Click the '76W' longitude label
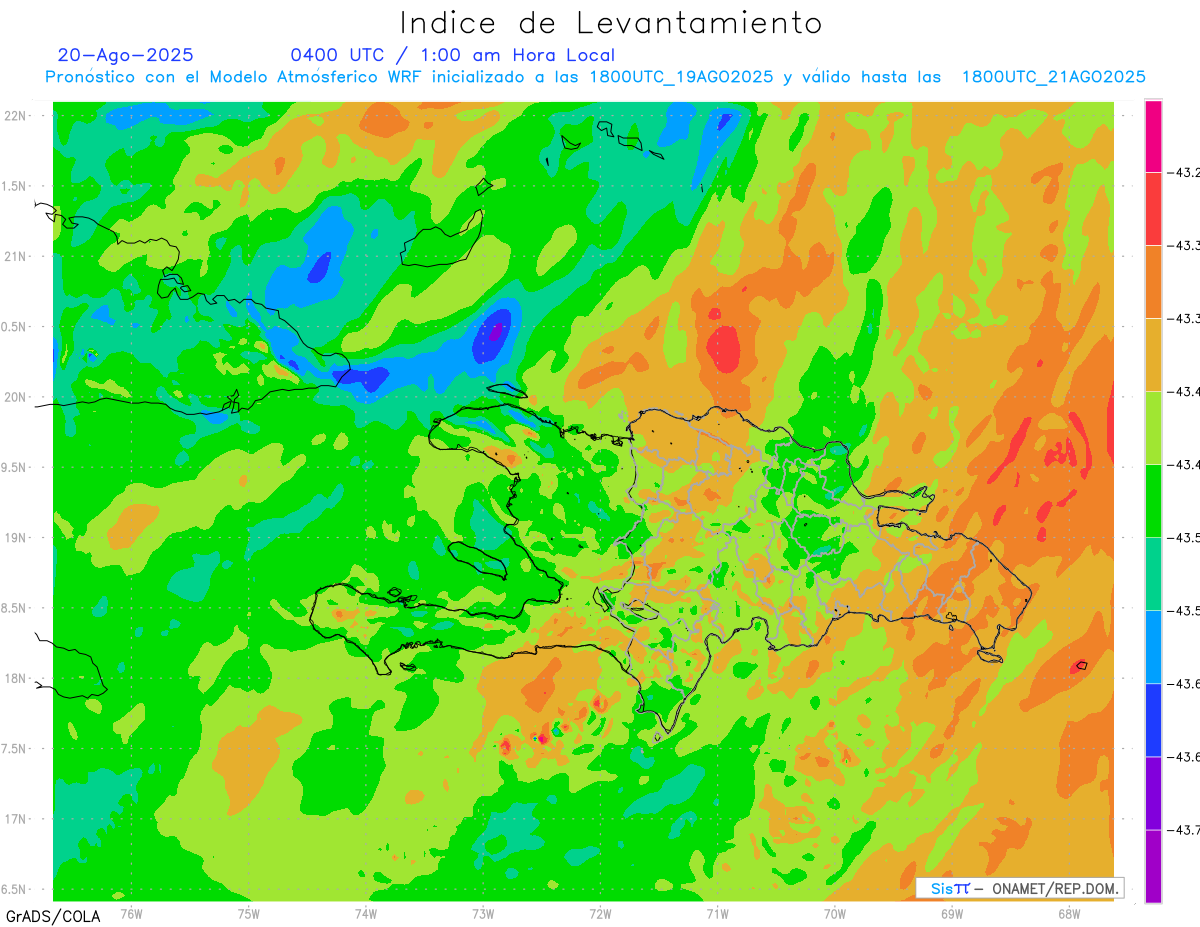1200x927 pixels. point(131,914)
